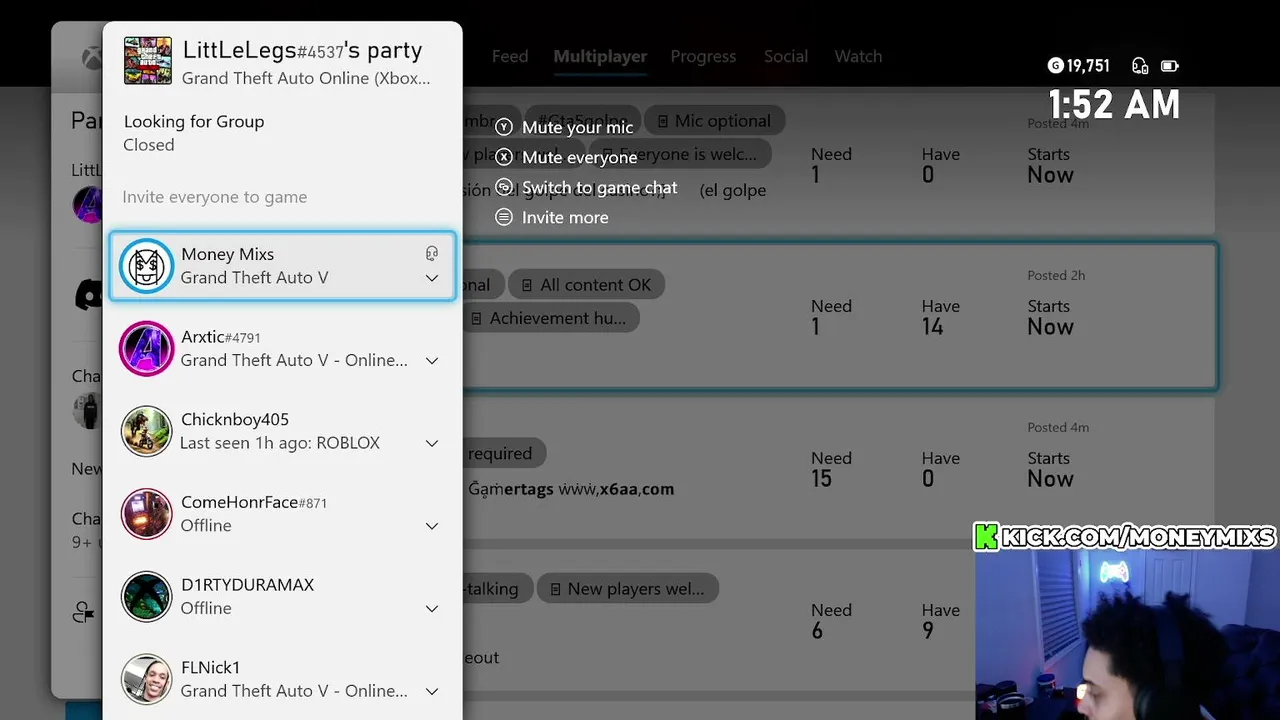This screenshot has width=1280, height=720.
Task: Open the LFG post needing 6 players
Action: (x=838, y=620)
